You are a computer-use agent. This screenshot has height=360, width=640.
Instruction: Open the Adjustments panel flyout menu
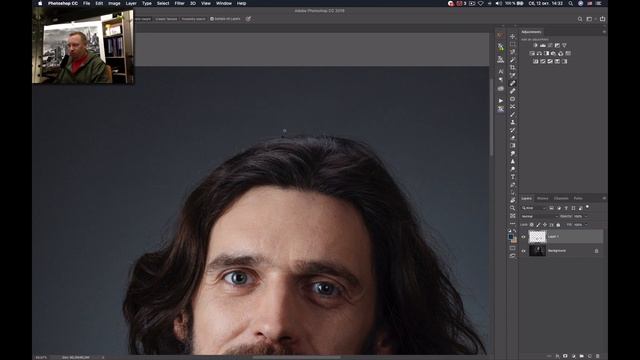pos(604,32)
